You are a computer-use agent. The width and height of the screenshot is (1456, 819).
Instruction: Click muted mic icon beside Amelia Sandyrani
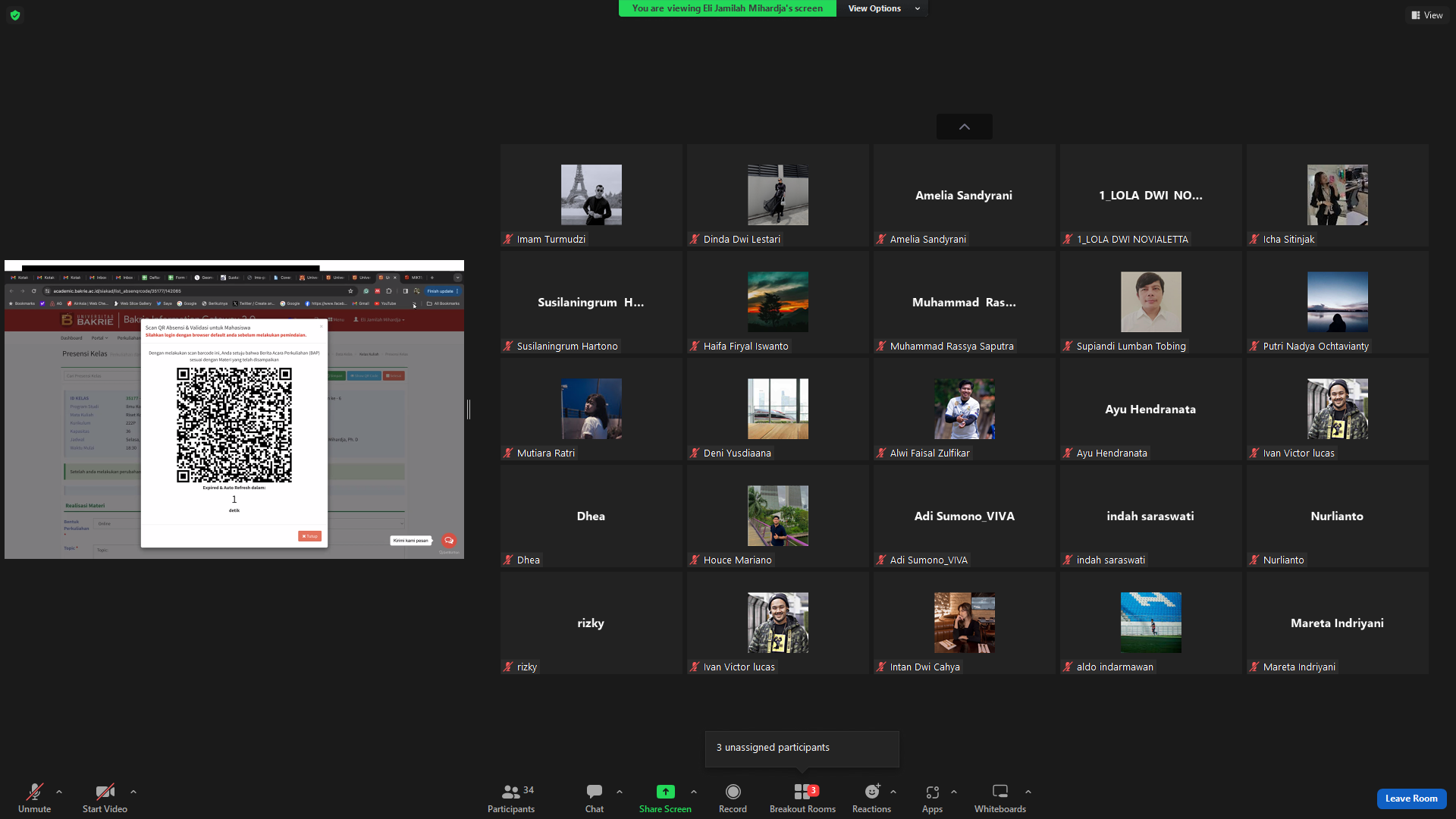(x=881, y=239)
